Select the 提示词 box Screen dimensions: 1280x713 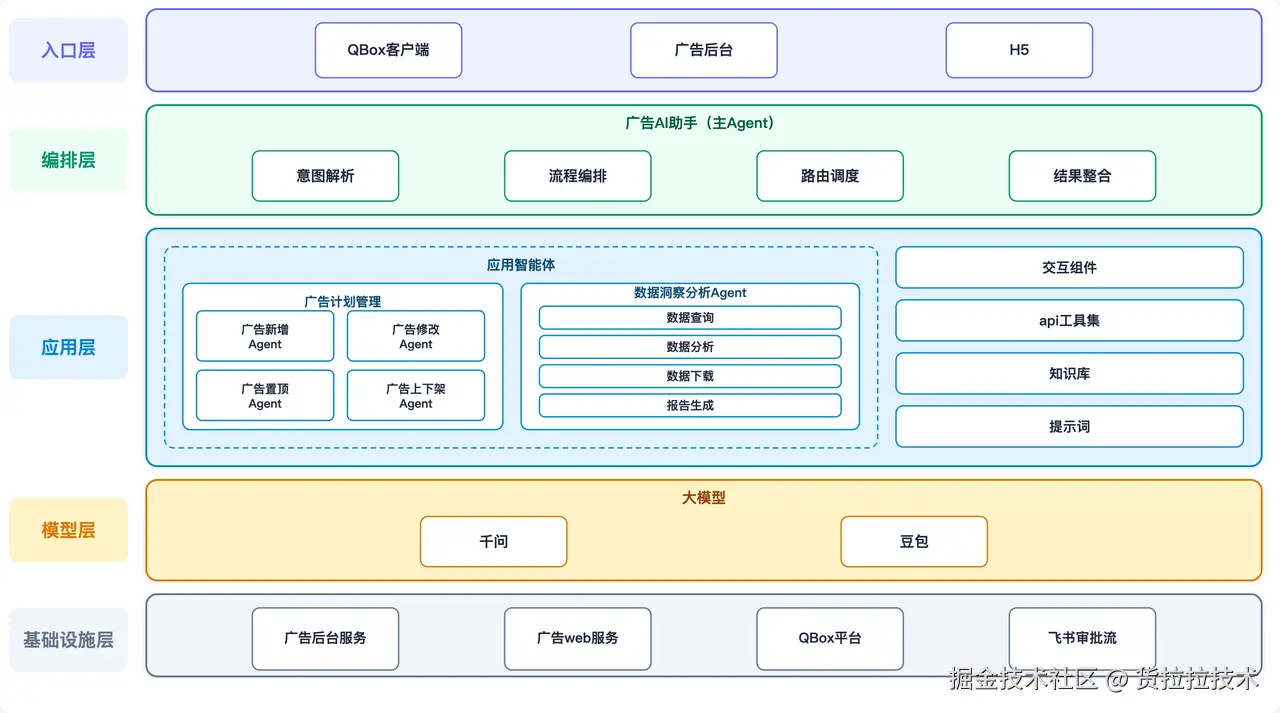coord(1069,426)
